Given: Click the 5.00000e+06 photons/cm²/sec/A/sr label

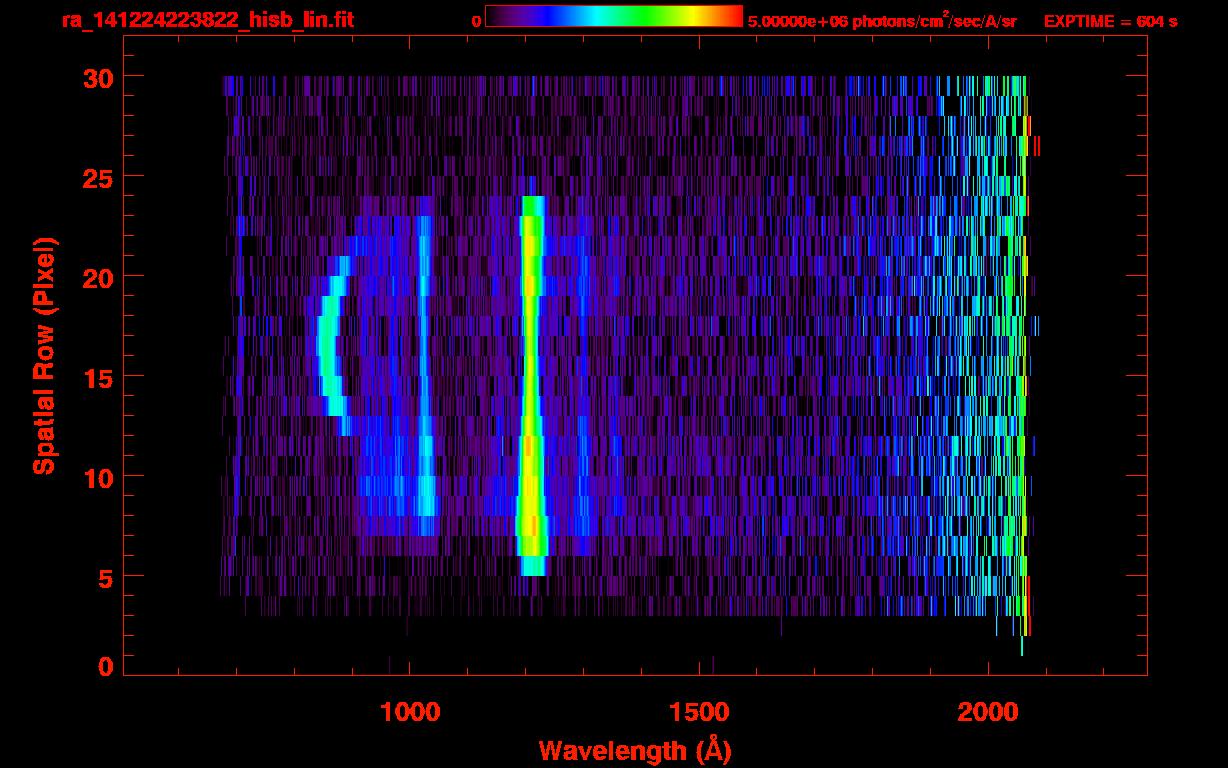Looking at the screenshot, I should click(882, 20).
